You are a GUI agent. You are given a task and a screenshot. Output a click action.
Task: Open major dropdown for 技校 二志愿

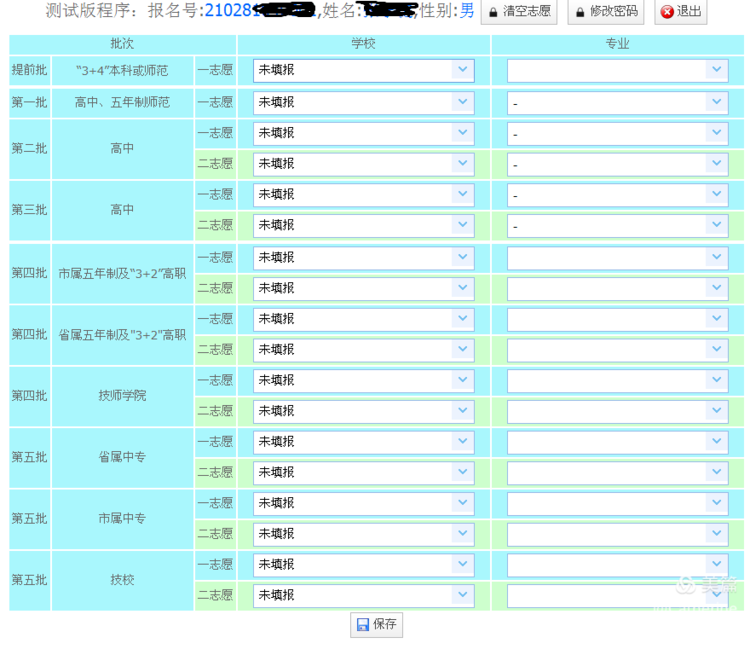pyautogui.click(x=618, y=595)
